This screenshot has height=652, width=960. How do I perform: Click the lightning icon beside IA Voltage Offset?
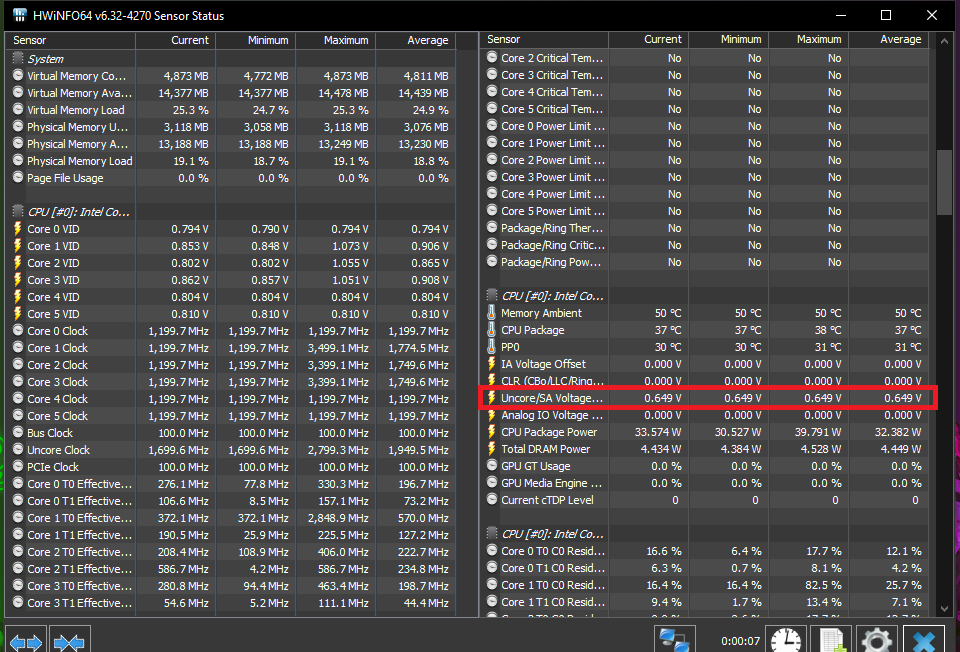(x=491, y=364)
